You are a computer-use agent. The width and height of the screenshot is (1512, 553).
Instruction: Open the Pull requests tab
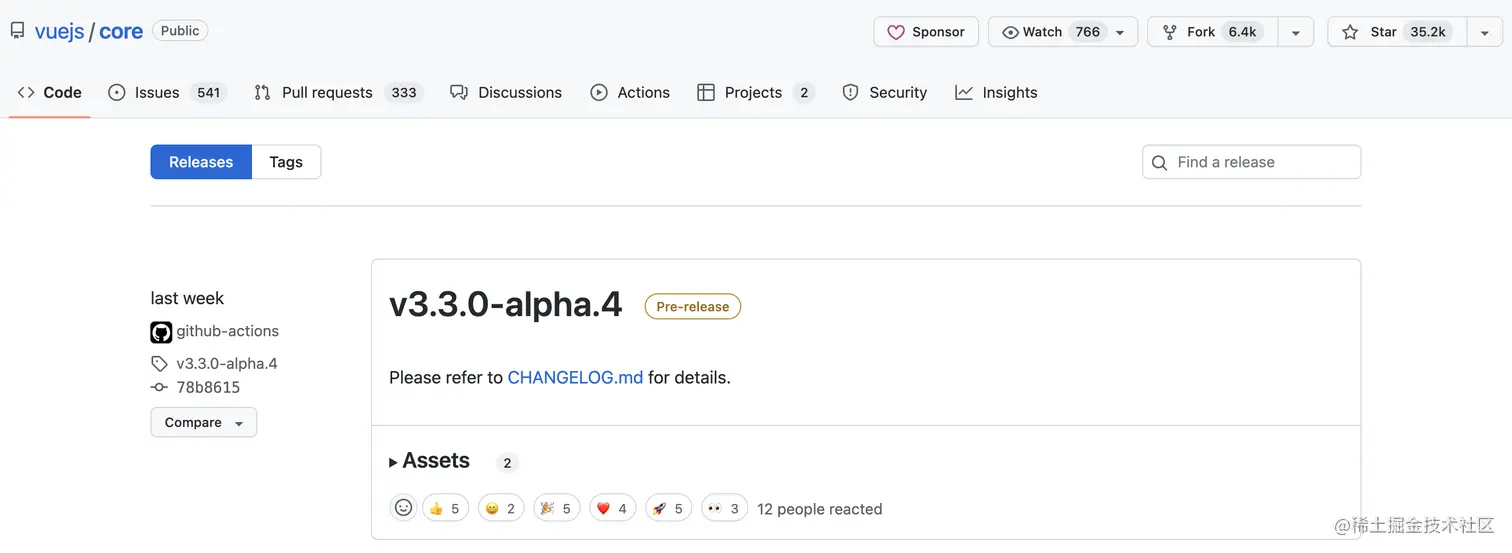[x=338, y=92]
